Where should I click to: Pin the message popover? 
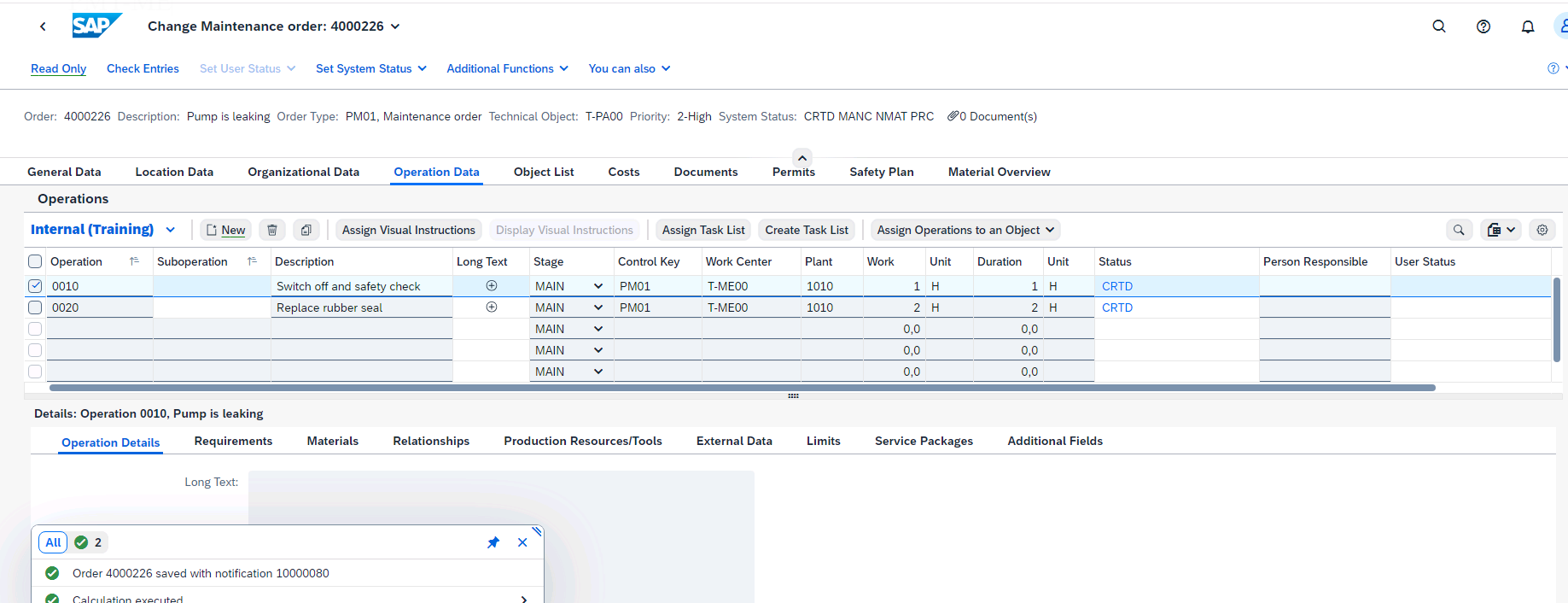coord(493,542)
